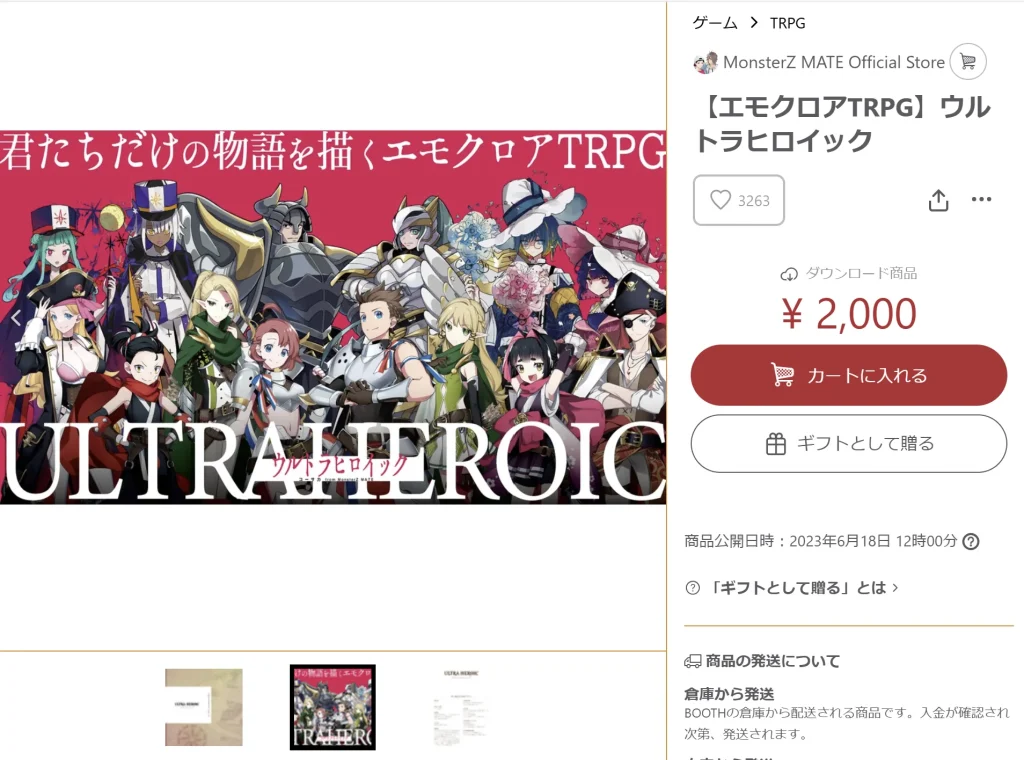Click the main ULTRA HEROIC product image

pos(333,317)
